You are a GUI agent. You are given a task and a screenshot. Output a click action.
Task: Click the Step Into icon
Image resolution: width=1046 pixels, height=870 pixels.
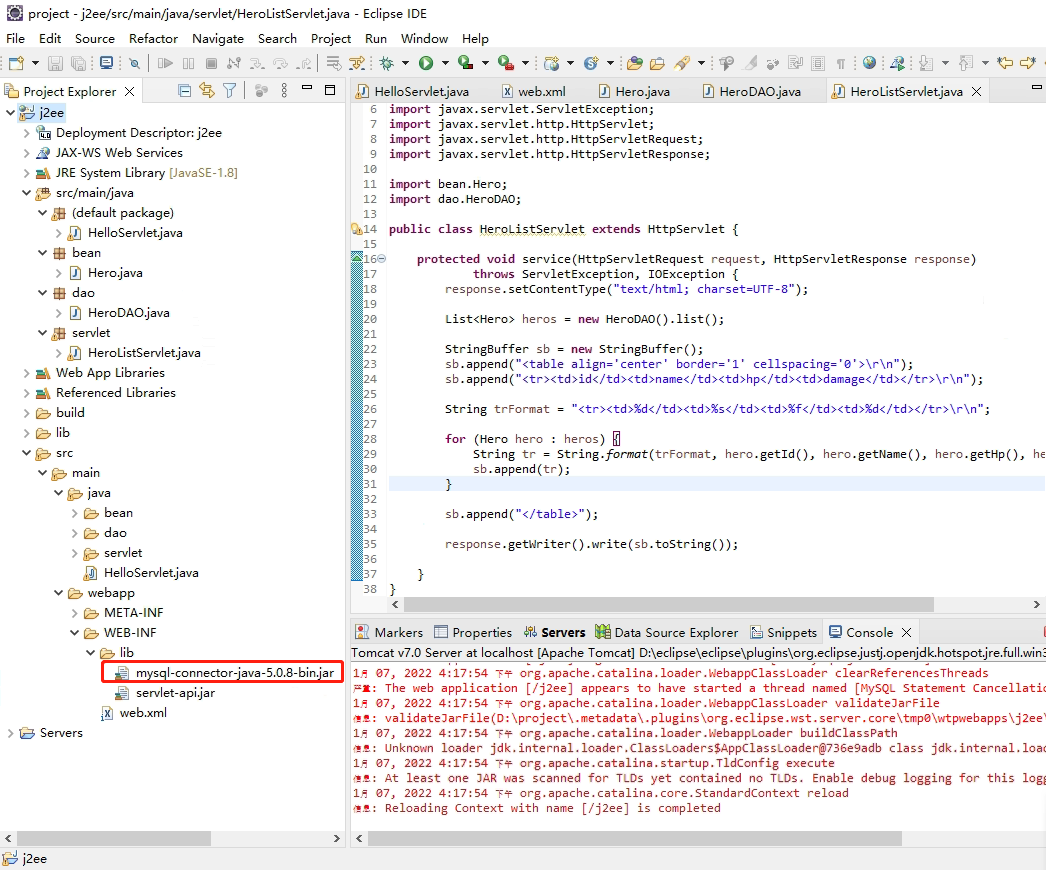(x=257, y=63)
